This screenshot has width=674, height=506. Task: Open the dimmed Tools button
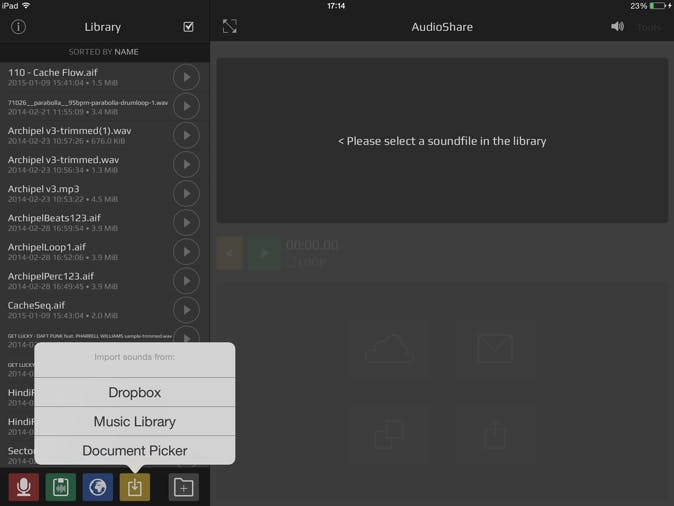click(x=649, y=28)
